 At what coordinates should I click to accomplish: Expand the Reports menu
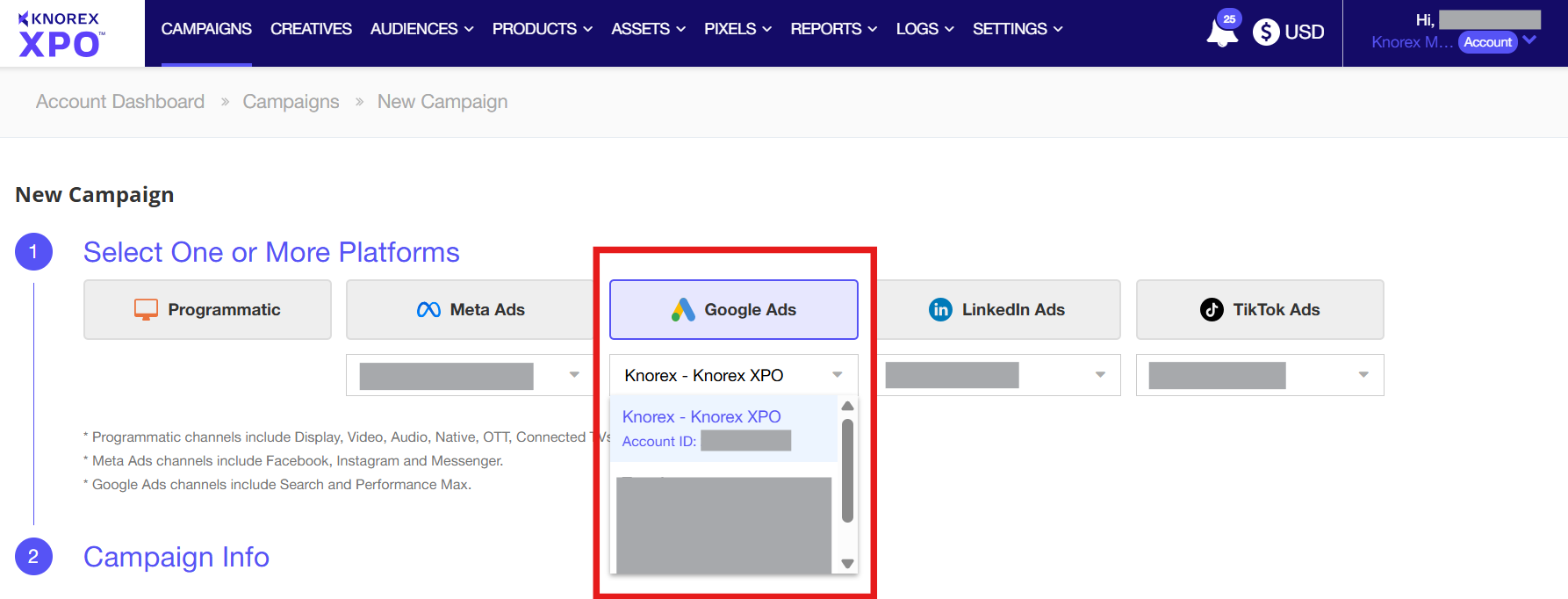834,29
